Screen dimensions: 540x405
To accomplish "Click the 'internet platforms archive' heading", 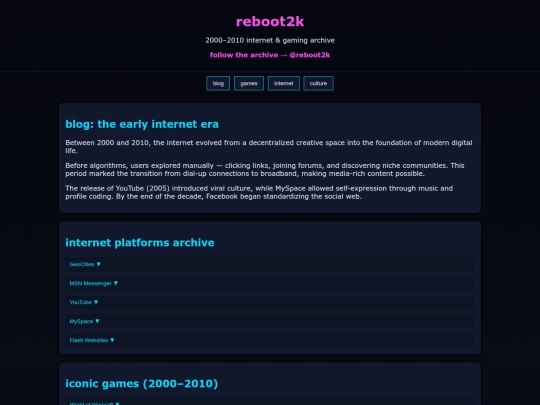I will pyautogui.click(x=140, y=242).
